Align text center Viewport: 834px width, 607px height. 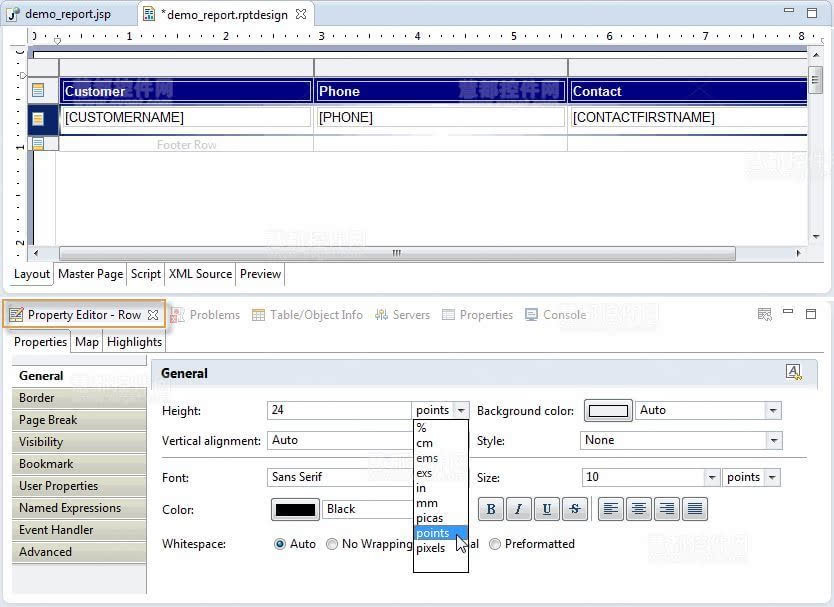tap(639, 509)
